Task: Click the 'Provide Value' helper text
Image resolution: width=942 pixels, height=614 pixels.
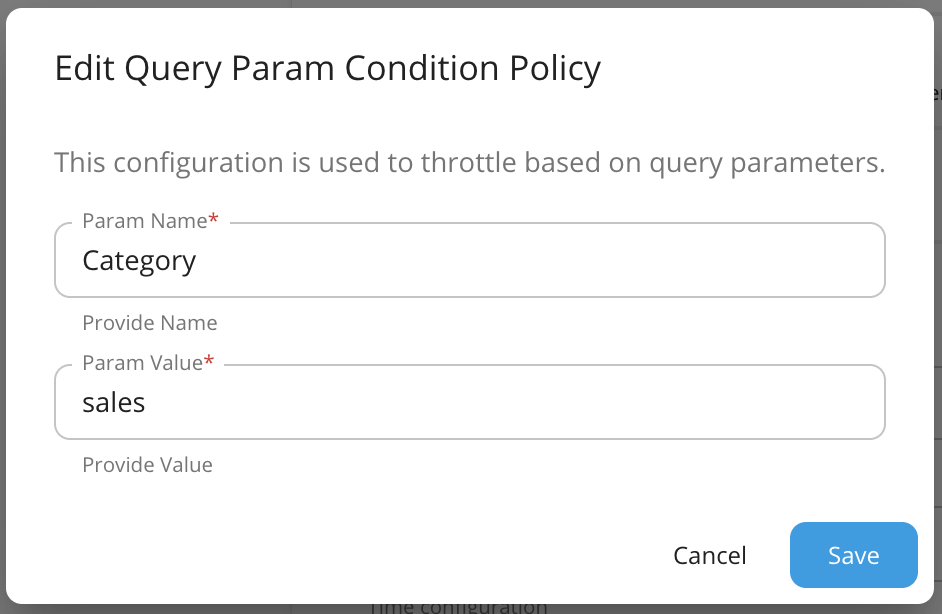Action: pos(147,465)
